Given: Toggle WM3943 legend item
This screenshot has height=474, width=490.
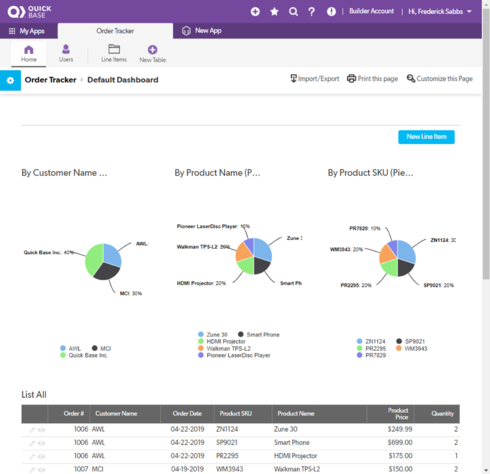Looking at the screenshot, I should pos(412,348).
